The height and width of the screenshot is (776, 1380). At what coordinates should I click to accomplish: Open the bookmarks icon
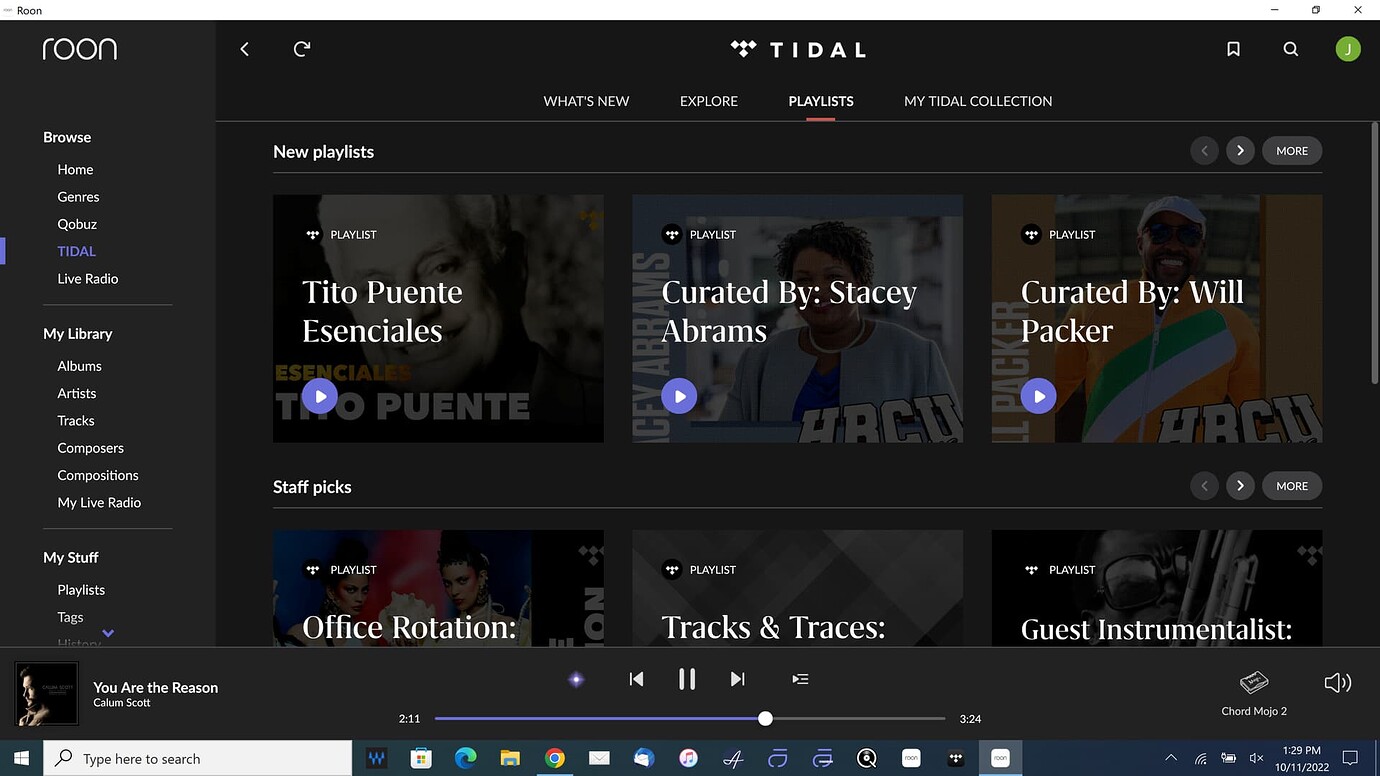(x=1233, y=48)
